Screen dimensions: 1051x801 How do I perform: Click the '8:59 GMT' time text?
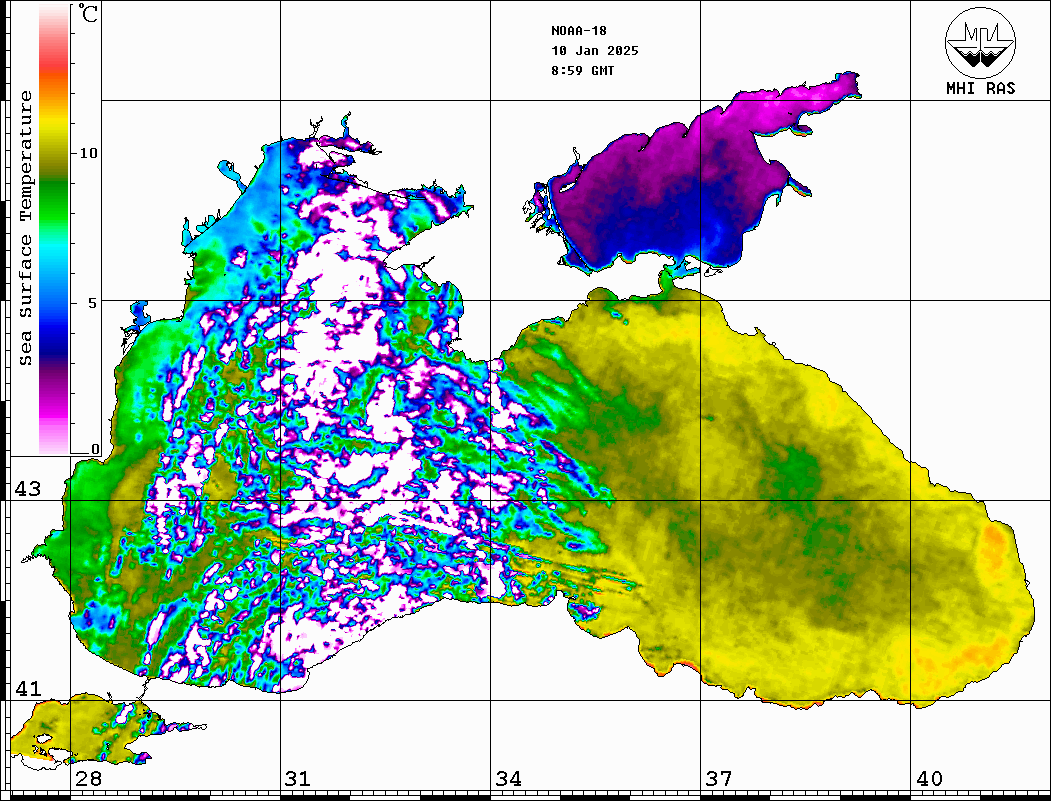(583, 70)
